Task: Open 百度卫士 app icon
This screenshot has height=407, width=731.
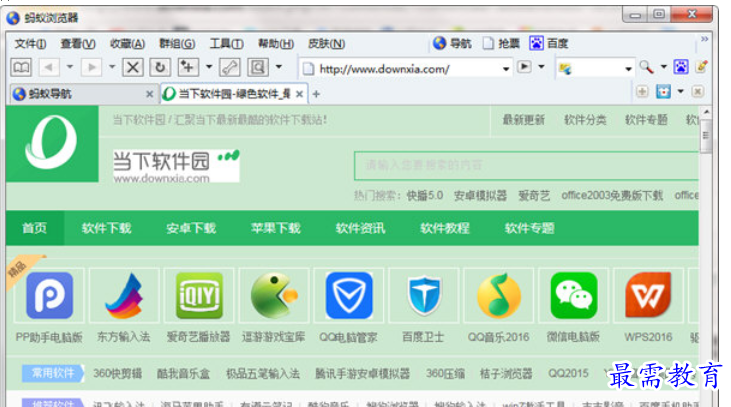Action: pos(423,296)
